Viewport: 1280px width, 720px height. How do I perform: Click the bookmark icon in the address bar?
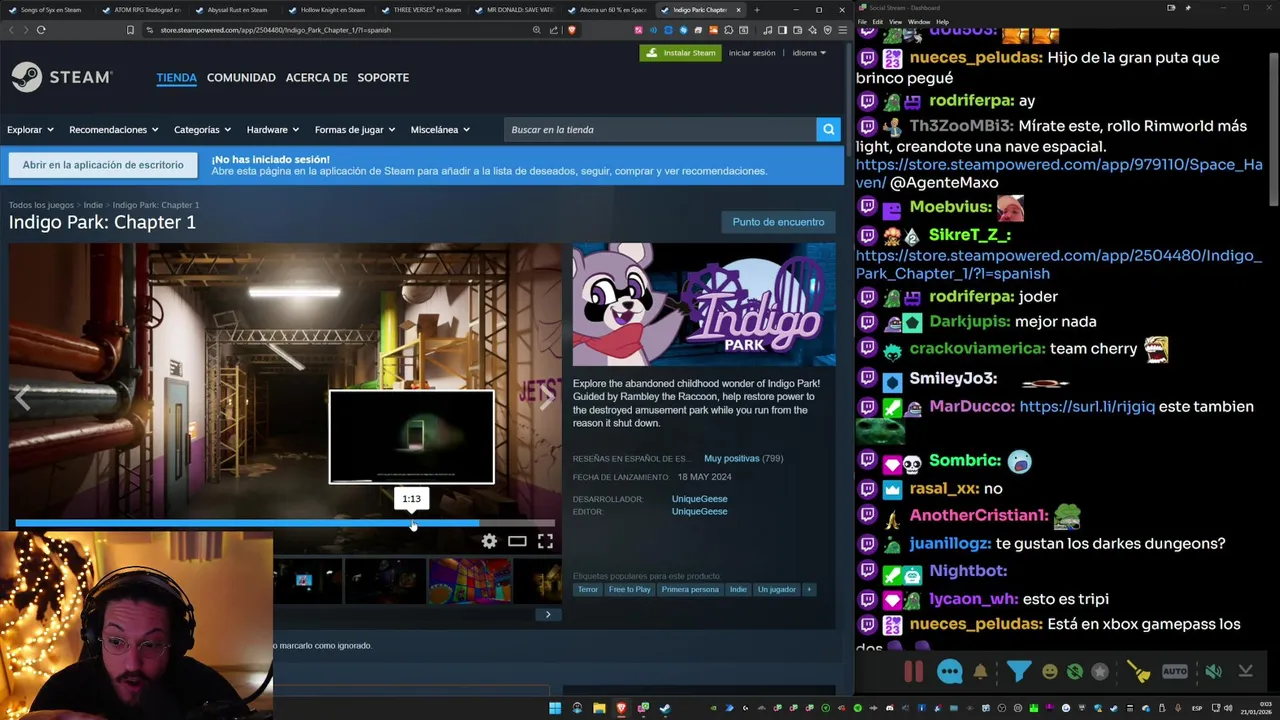pyautogui.click(x=130, y=30)
